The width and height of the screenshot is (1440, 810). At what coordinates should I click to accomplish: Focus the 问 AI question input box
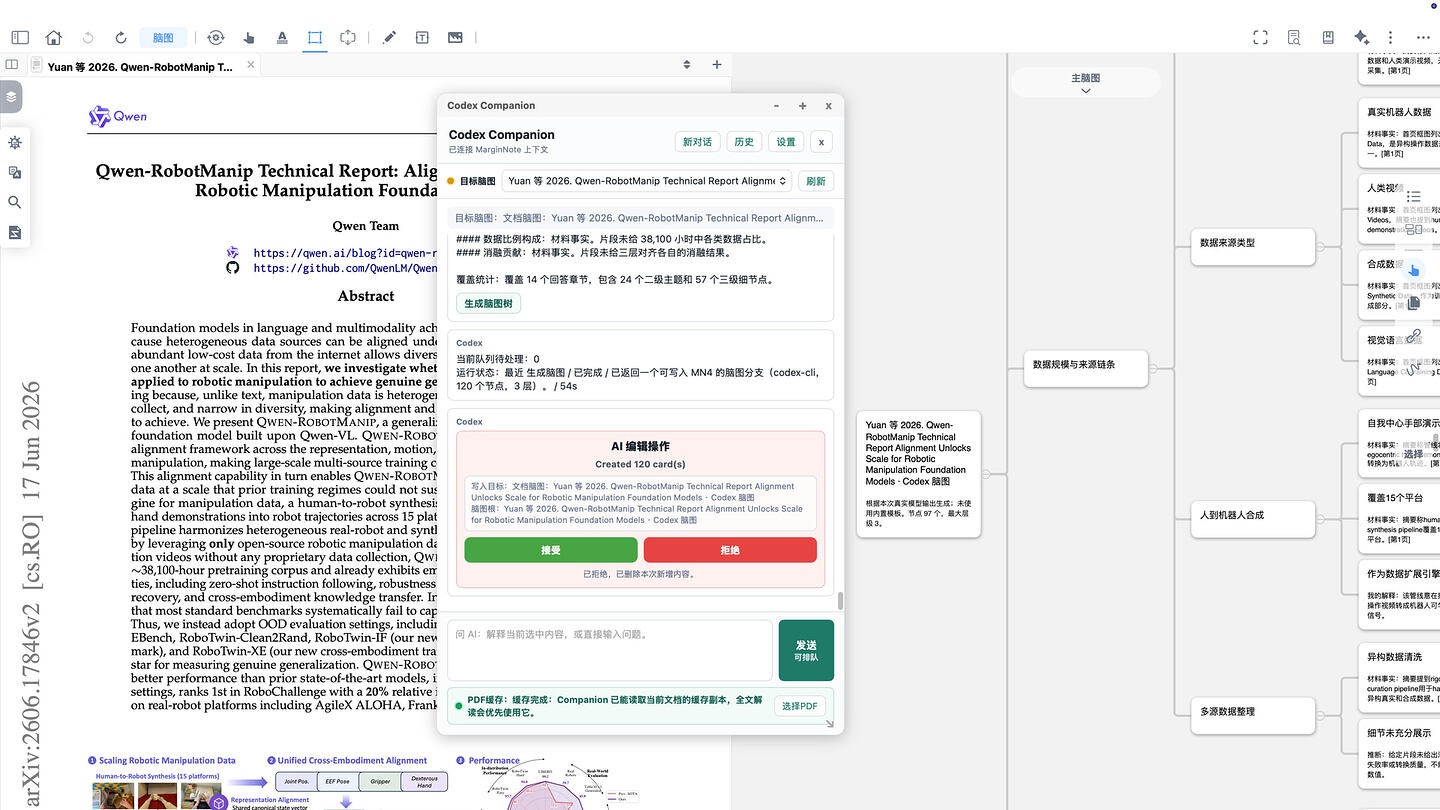click(609, 650)
